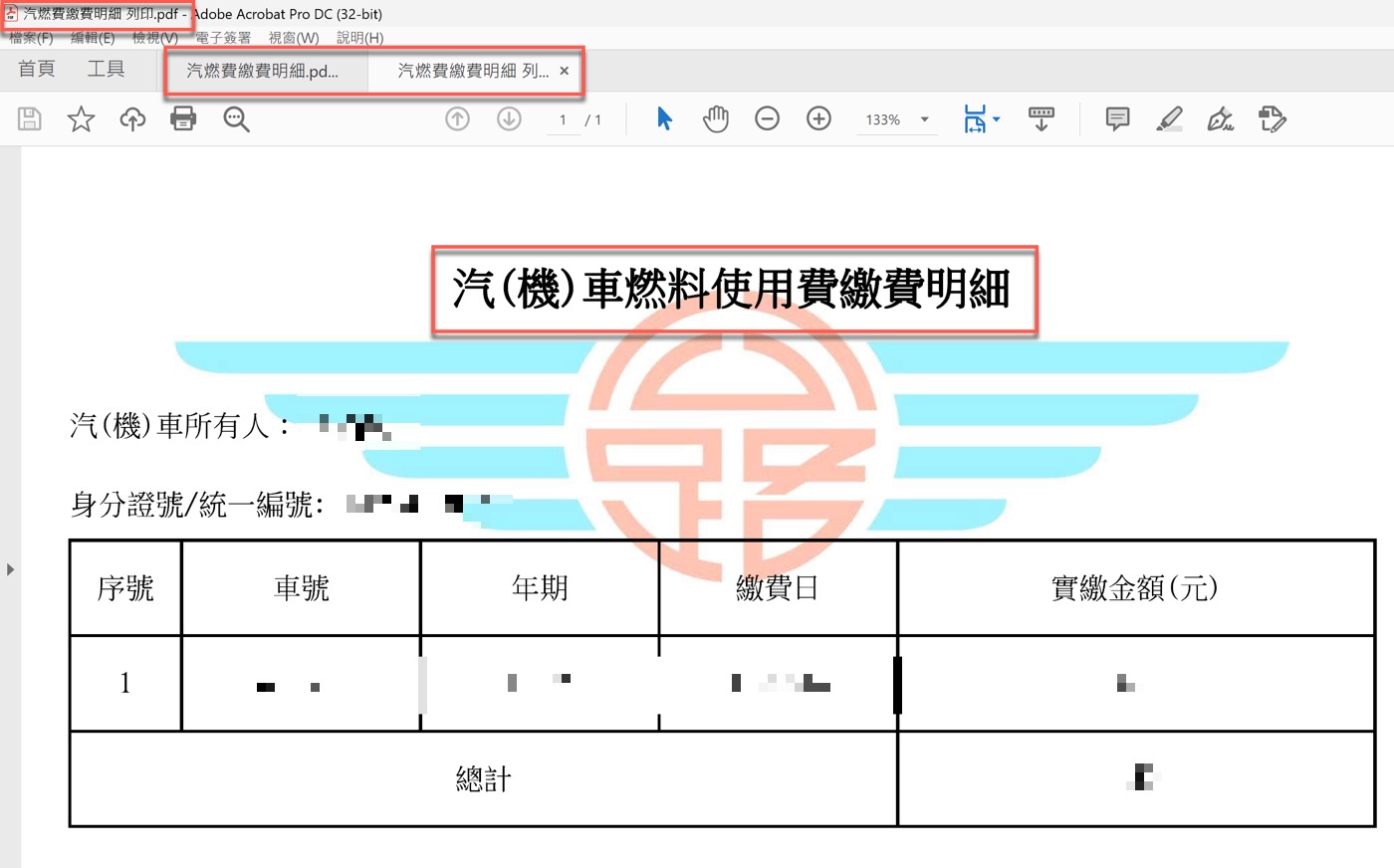The height and width of the screenshot is (868, 1394).
Task: Go to the next page with the down arrow
Action: tap(509, 119)
